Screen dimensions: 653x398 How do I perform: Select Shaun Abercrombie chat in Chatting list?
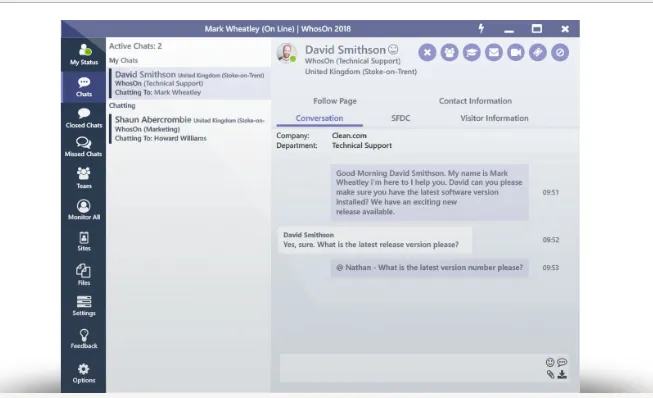pos(190,129)
